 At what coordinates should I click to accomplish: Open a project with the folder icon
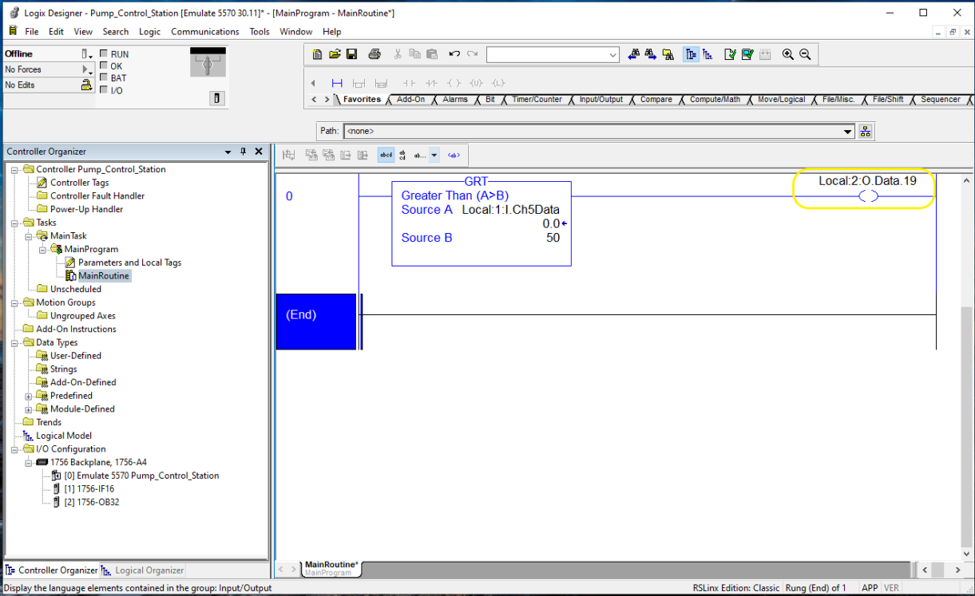[x=335, y=55]
